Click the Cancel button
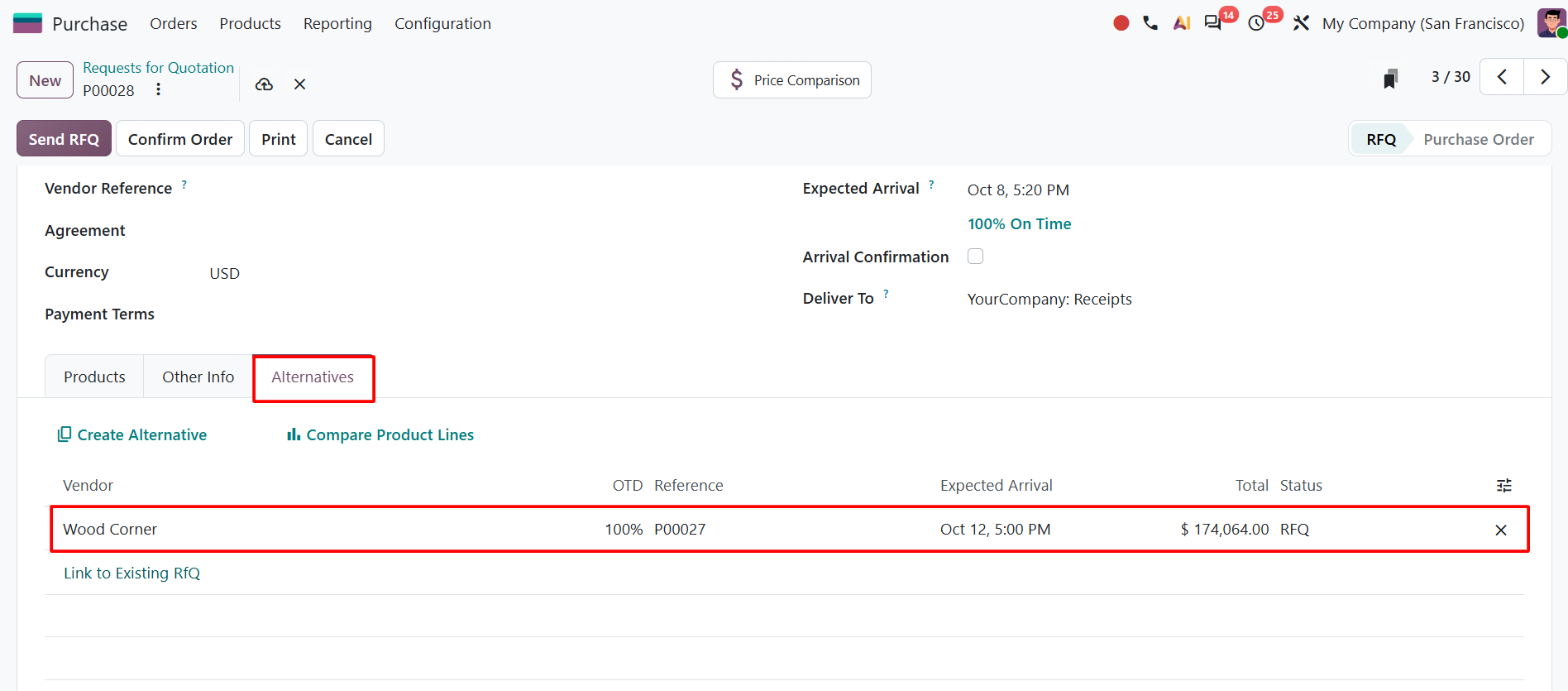The image size is (1568, 691). (x=348, y=139)
